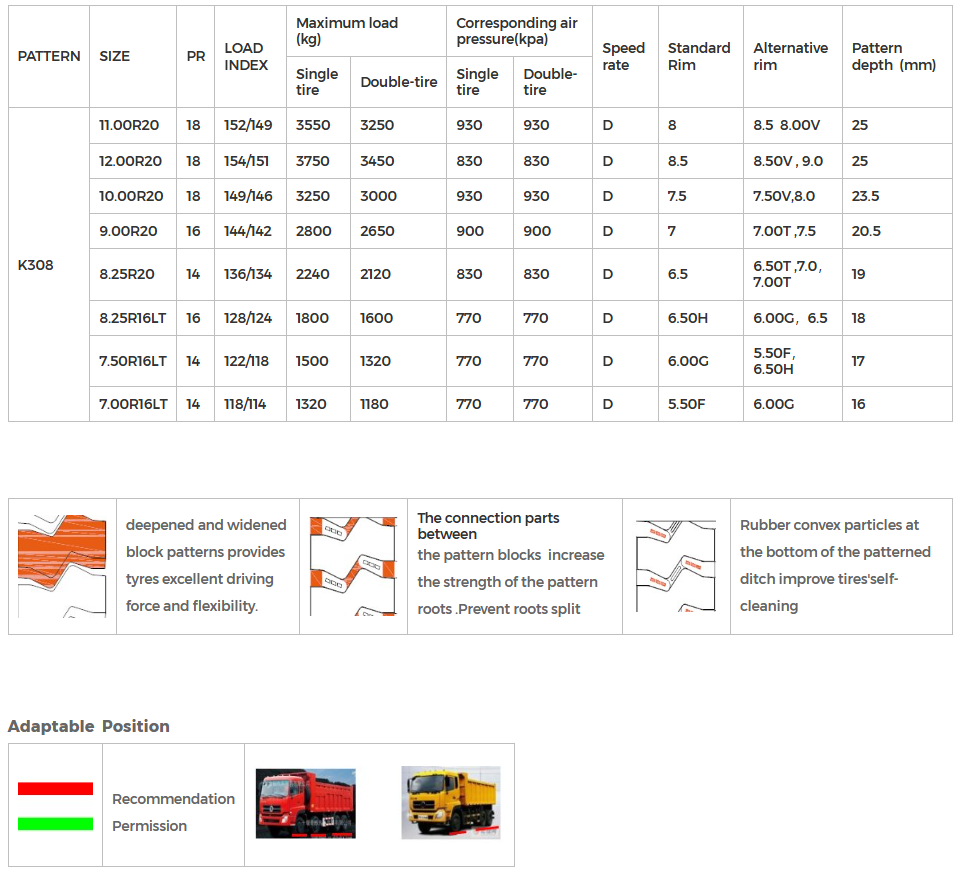This screenshot has height=874, width=961.
Task: Click double-tire load 3450
Action: click(377, 161)
